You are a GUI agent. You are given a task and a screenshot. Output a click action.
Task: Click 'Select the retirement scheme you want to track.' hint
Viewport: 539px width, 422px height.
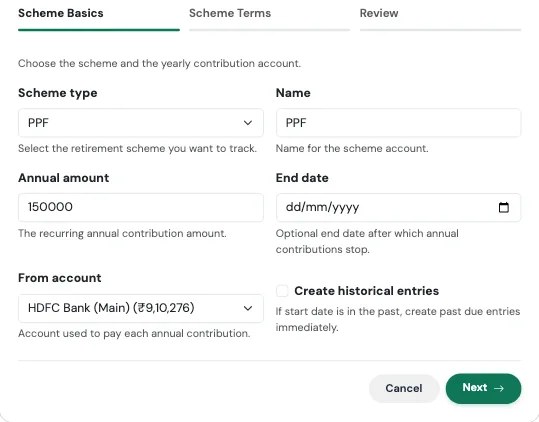(x=138, y=148)
